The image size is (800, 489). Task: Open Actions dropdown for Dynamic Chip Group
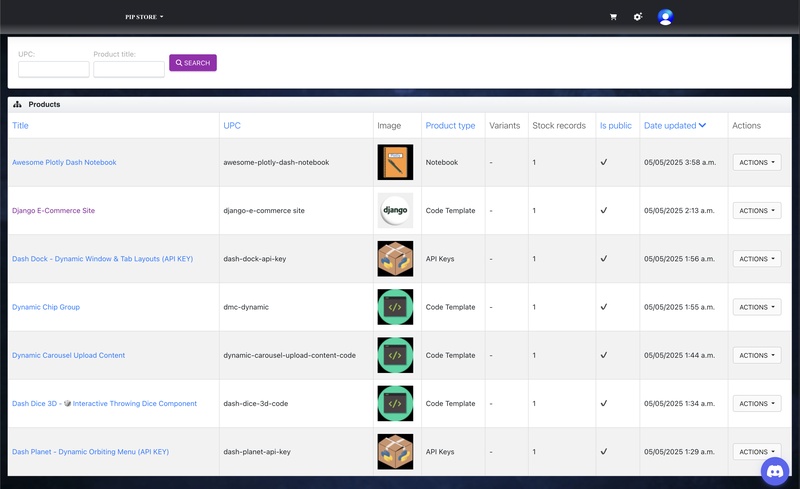click(x=757, y=307)
